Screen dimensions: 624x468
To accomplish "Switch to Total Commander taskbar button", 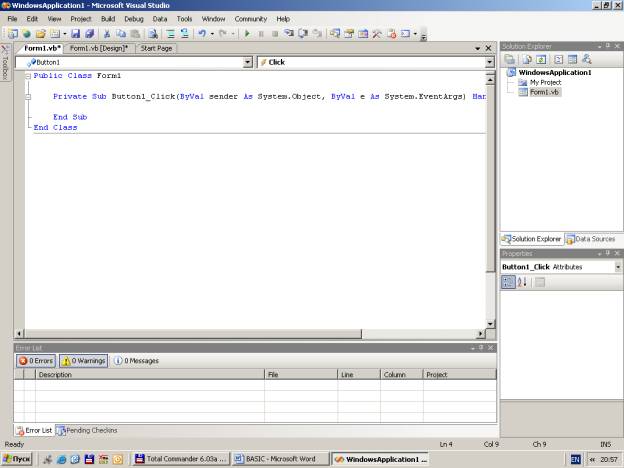I will click(x=181, y=459).
